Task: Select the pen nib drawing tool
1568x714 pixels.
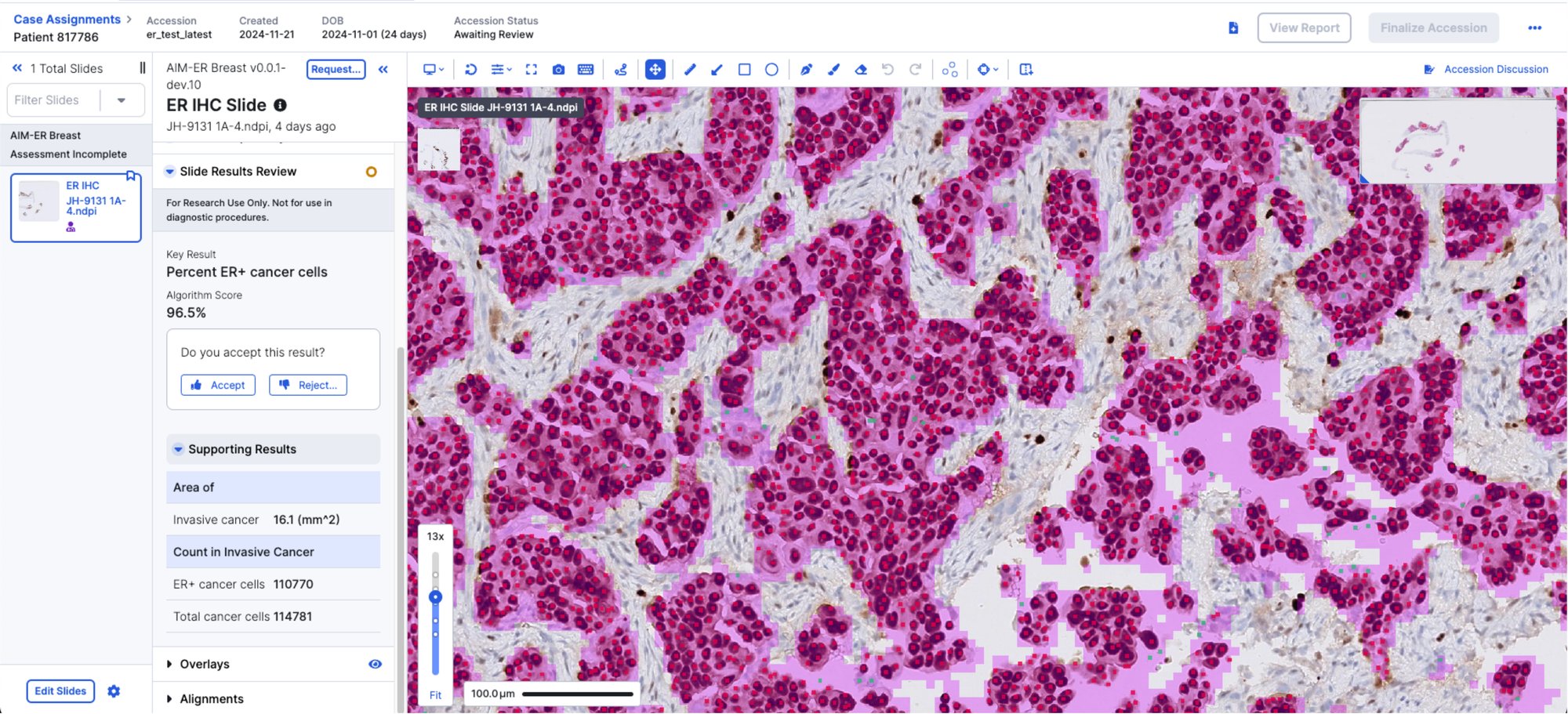Action: (806, 70)
